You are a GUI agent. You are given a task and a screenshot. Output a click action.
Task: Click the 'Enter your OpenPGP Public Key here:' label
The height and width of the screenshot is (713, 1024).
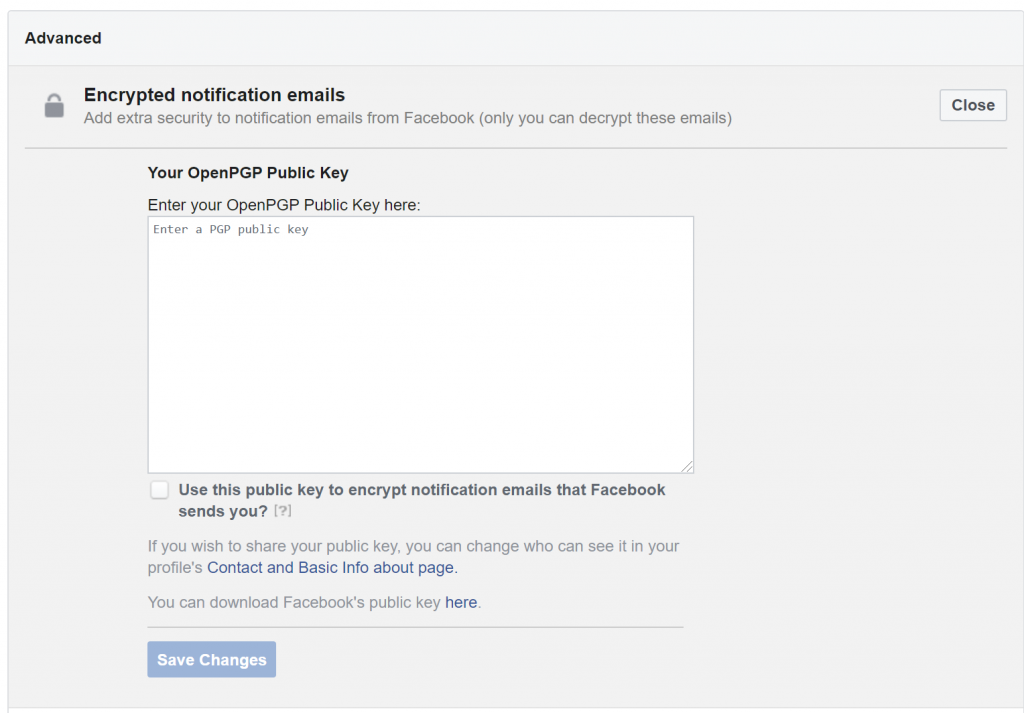coord(284,205)
